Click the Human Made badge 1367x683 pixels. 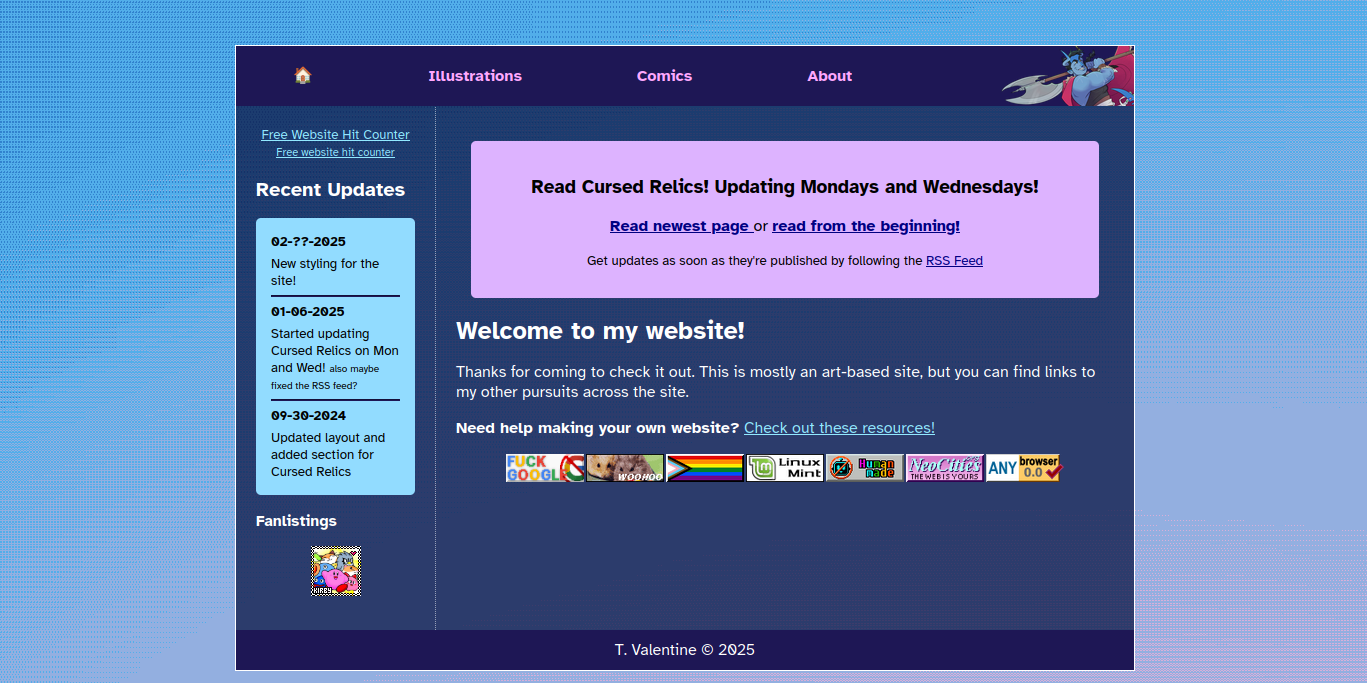click(865, 468)
